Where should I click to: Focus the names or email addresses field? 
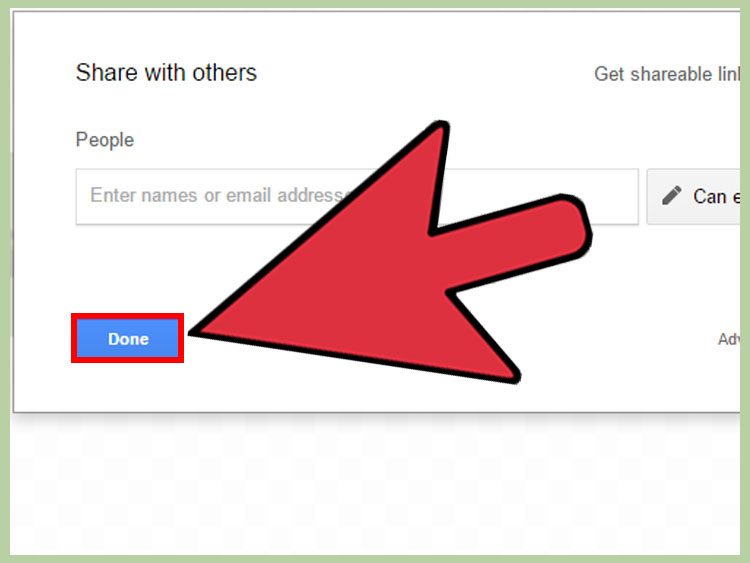coord(357,196)
